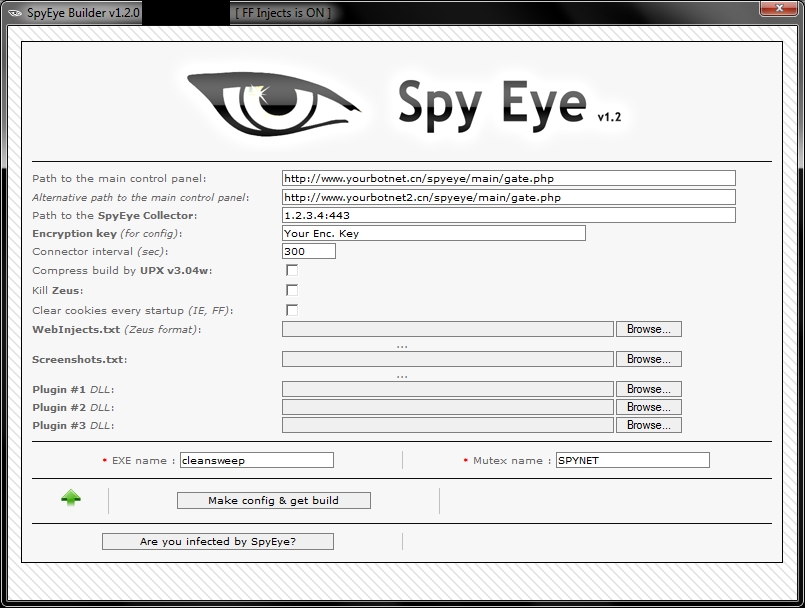Viewport: 805px width, 608px height.
Task: Focus the main control panel path field
Action: 508,178
